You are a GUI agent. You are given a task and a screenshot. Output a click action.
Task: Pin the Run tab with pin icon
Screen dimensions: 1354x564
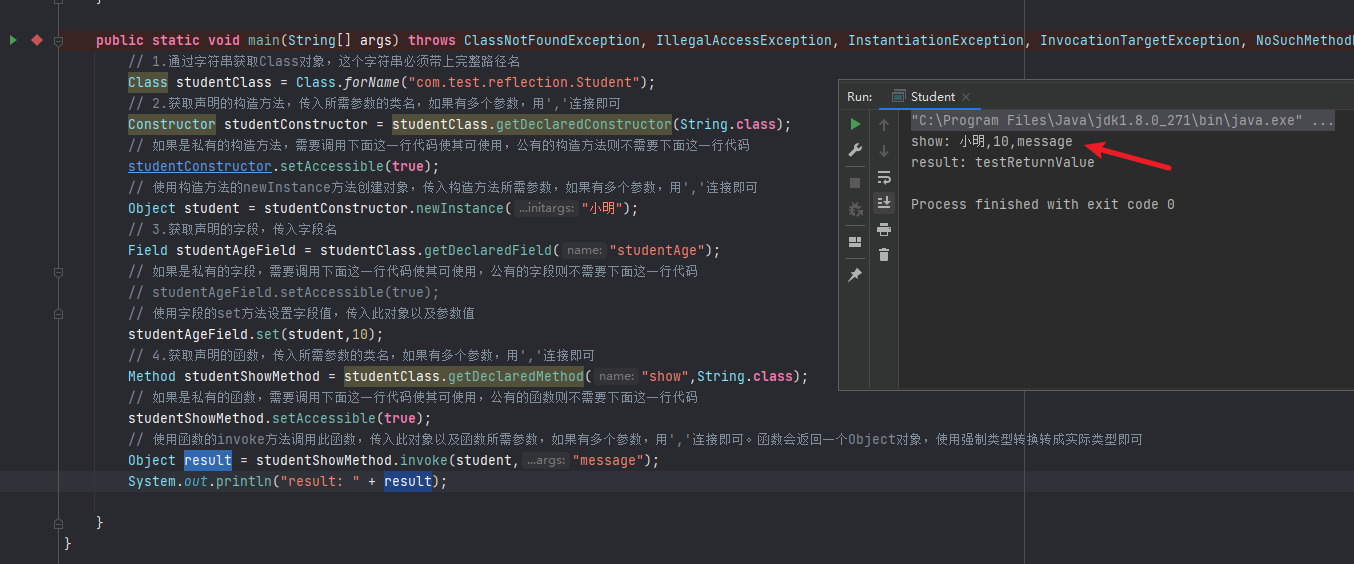(855, 275)
